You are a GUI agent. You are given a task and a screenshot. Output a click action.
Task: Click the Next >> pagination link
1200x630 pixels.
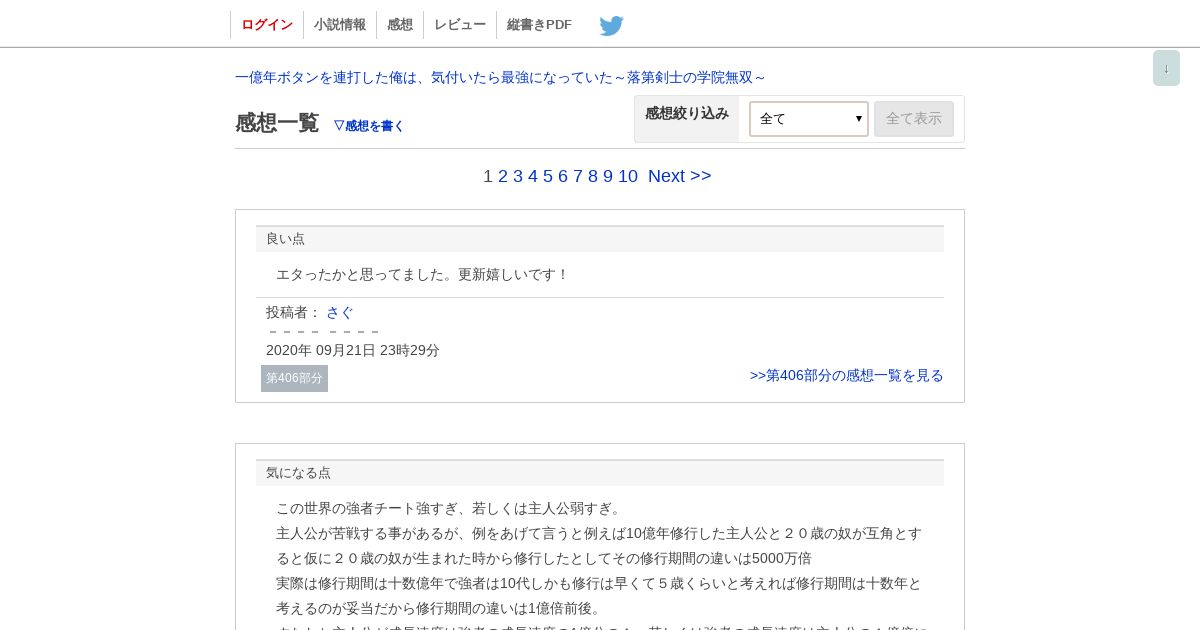pyautogui.click(x=680, y=176)
